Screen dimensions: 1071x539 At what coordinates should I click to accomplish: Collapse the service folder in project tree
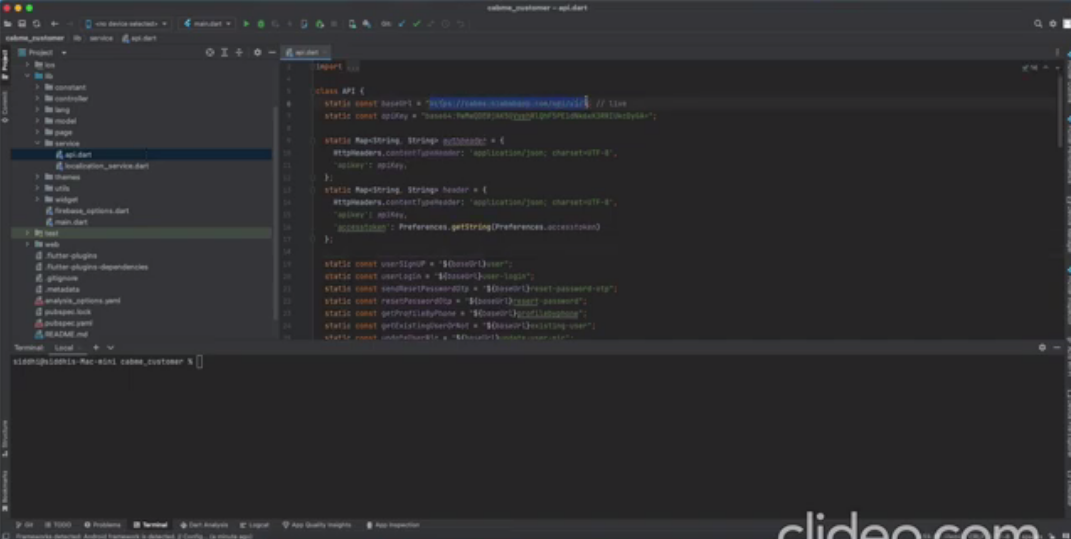38,143
